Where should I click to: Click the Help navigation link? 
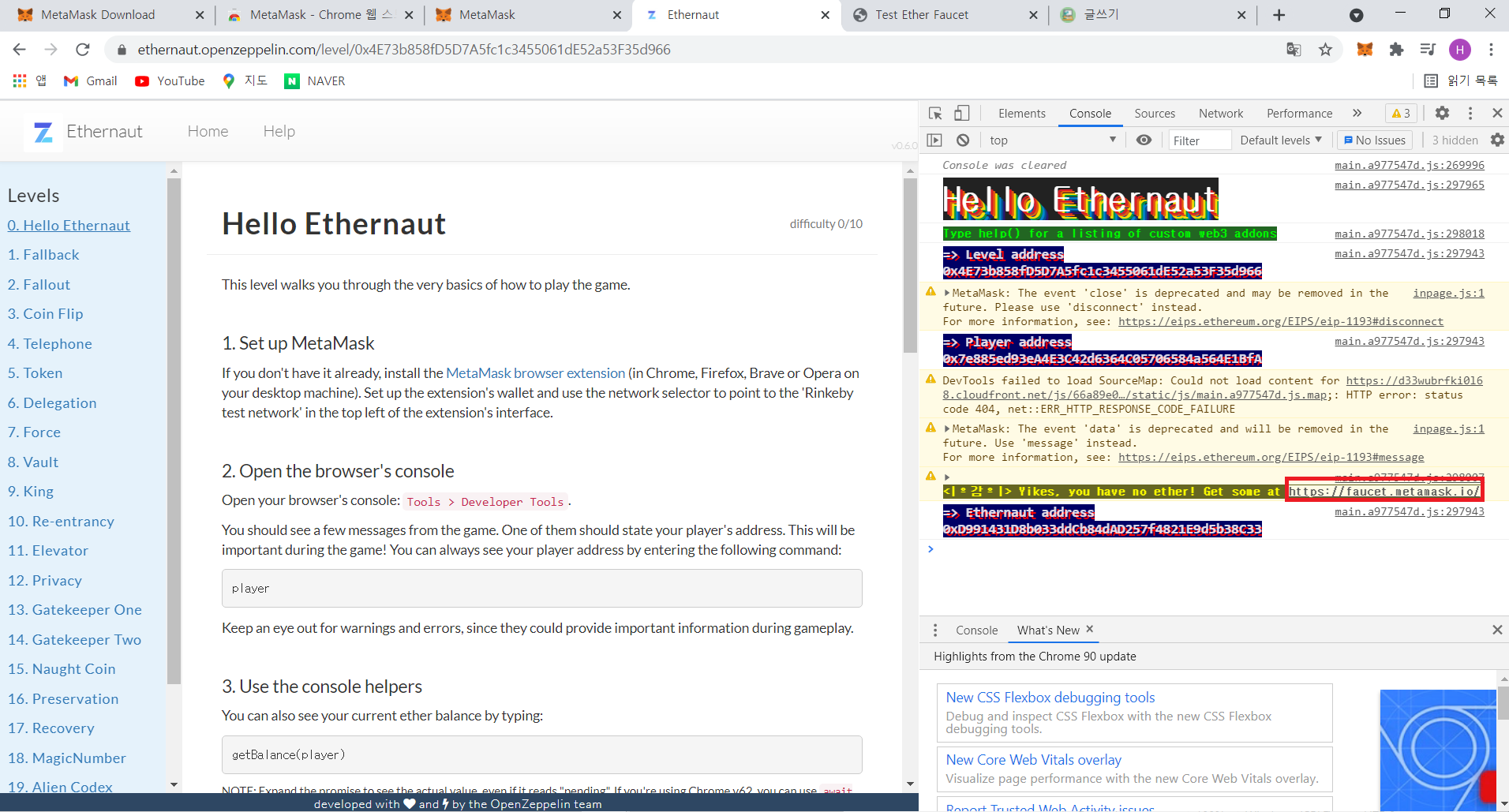tap(279, 132)
